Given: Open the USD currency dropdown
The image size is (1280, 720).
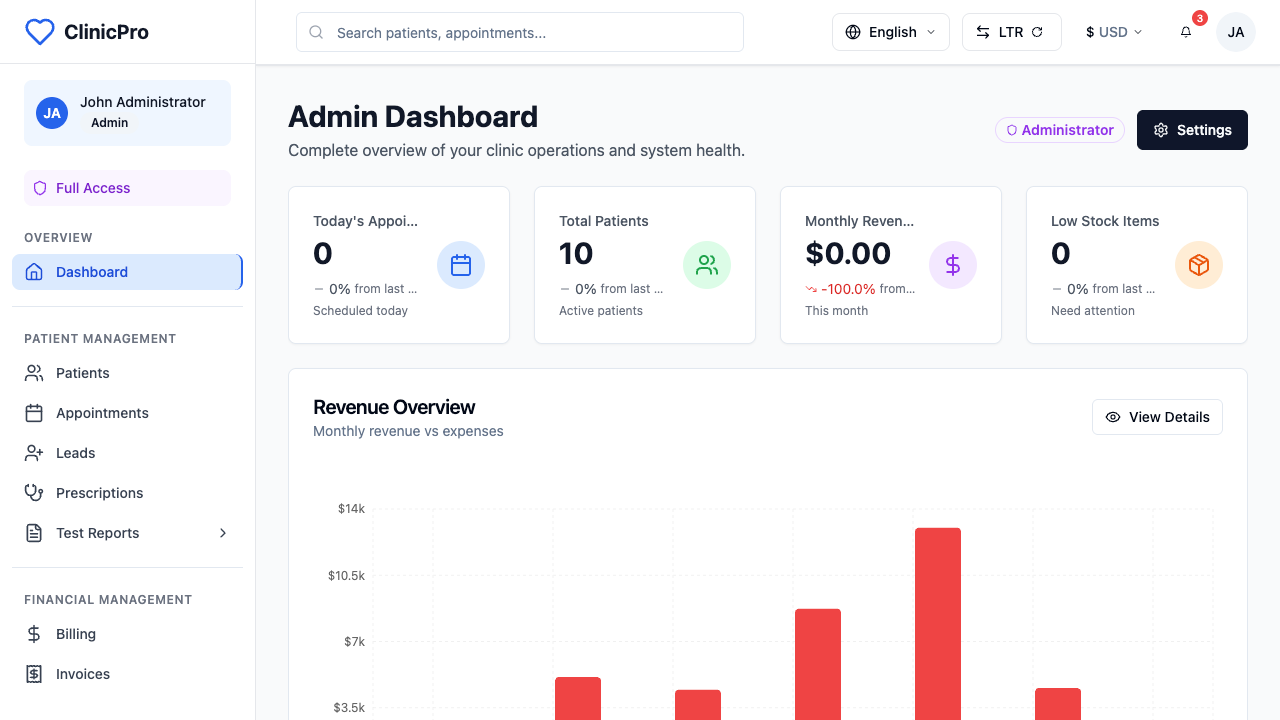Looking at the screenshot, I should pos(1114,32).
